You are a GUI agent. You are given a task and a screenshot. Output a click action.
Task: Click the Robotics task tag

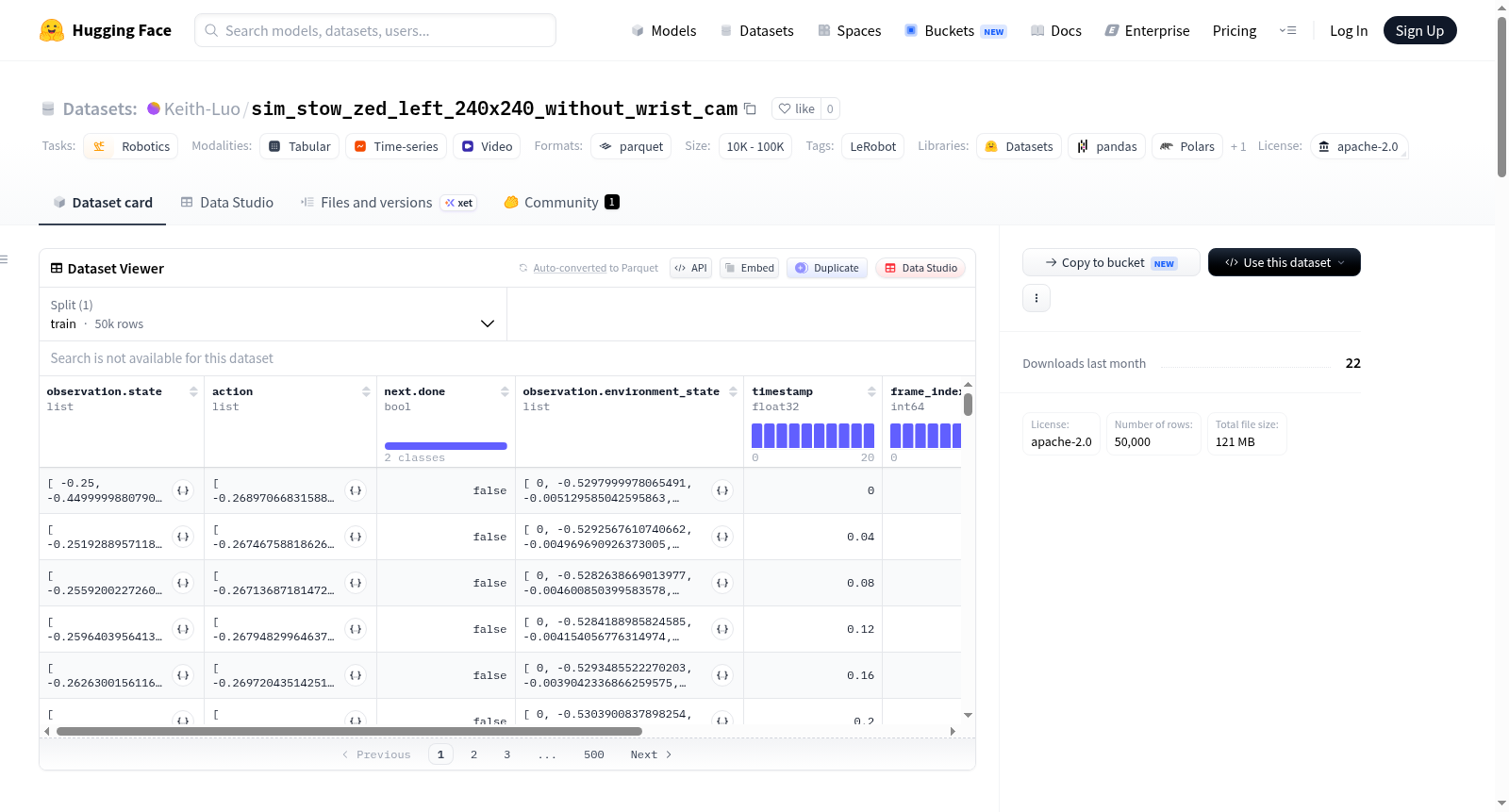[131, 146]
